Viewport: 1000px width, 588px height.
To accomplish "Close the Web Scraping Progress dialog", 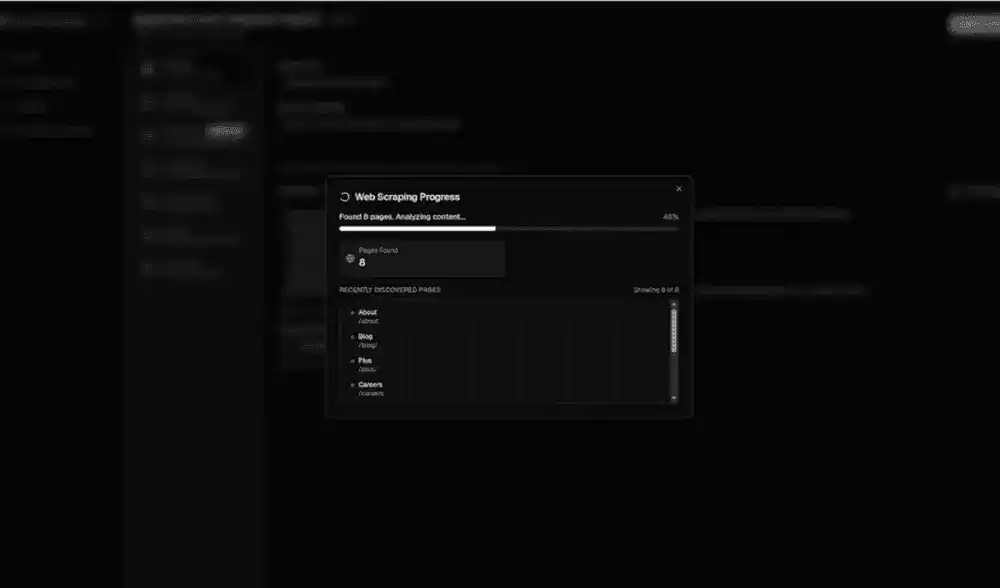I will (679, 188).
